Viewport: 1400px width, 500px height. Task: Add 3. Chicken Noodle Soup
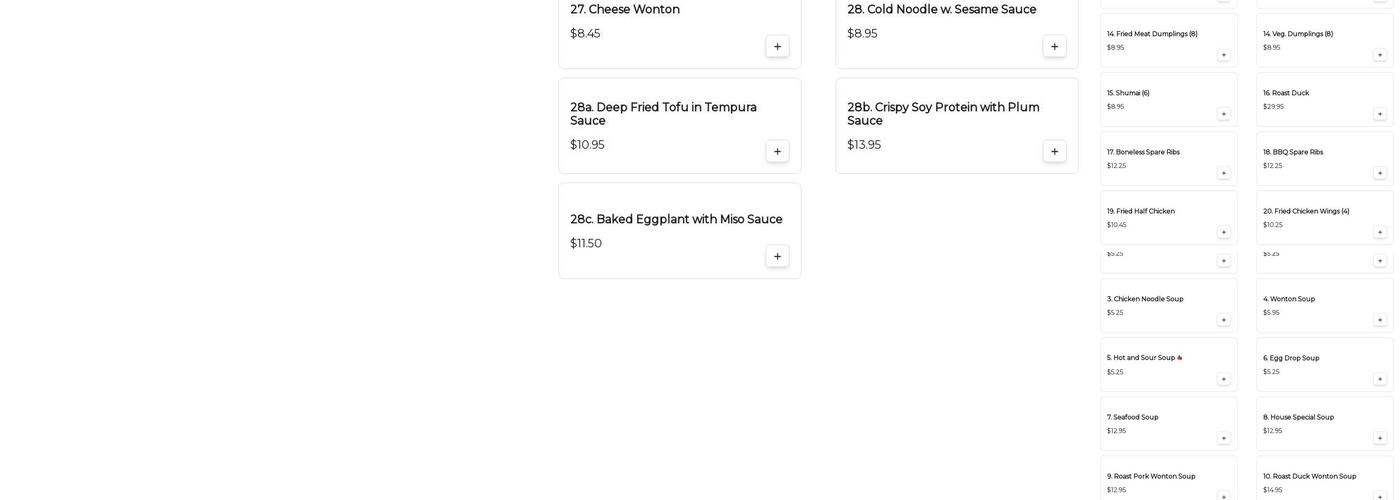pyautogui.click(x=1223, y=320)
